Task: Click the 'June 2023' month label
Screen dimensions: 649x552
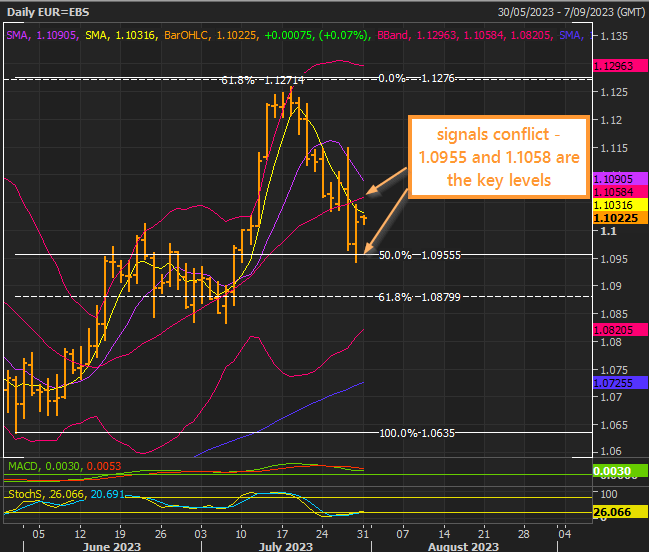Action: [x=112, y=547]
